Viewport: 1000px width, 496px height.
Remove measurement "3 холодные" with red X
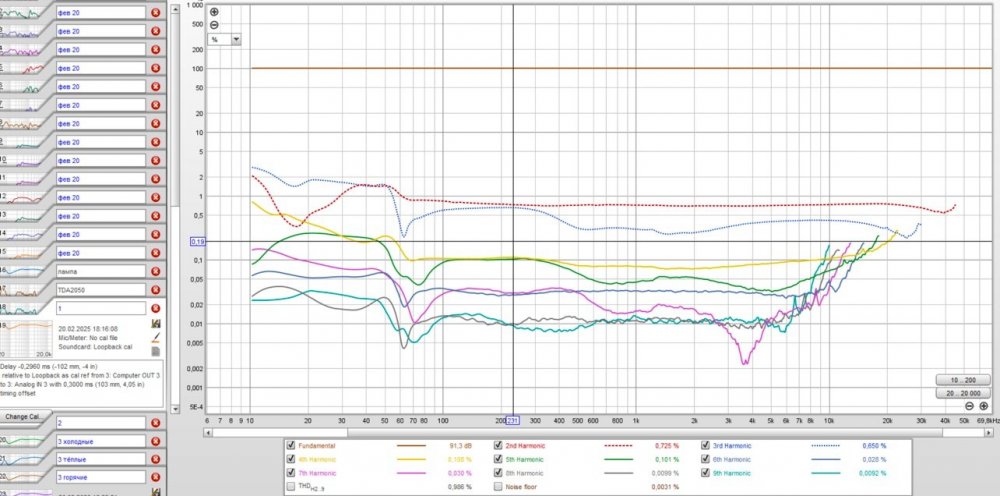pos(155,441)
